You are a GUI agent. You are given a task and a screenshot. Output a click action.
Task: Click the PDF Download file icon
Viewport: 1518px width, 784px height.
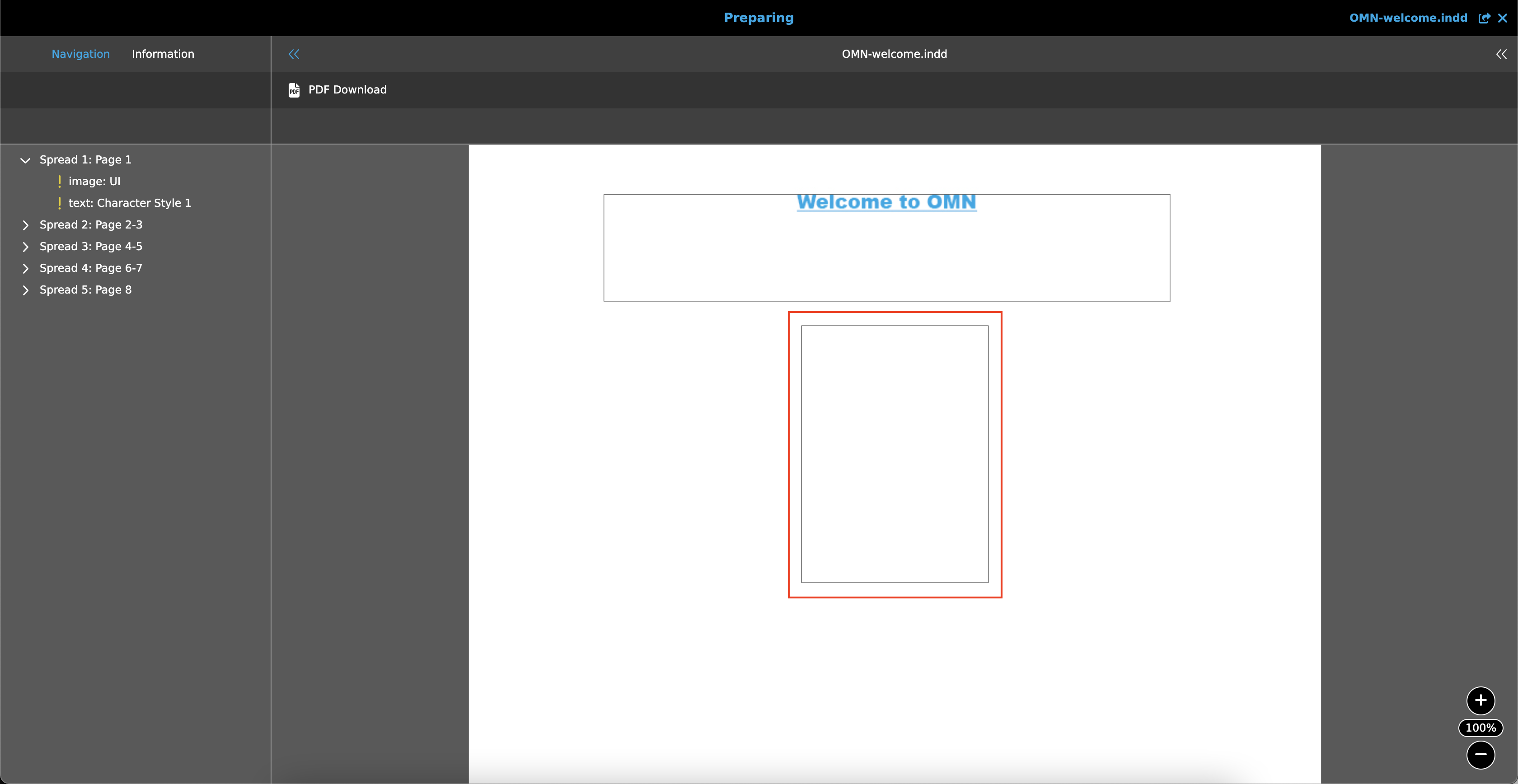click(x=294, y=89)
